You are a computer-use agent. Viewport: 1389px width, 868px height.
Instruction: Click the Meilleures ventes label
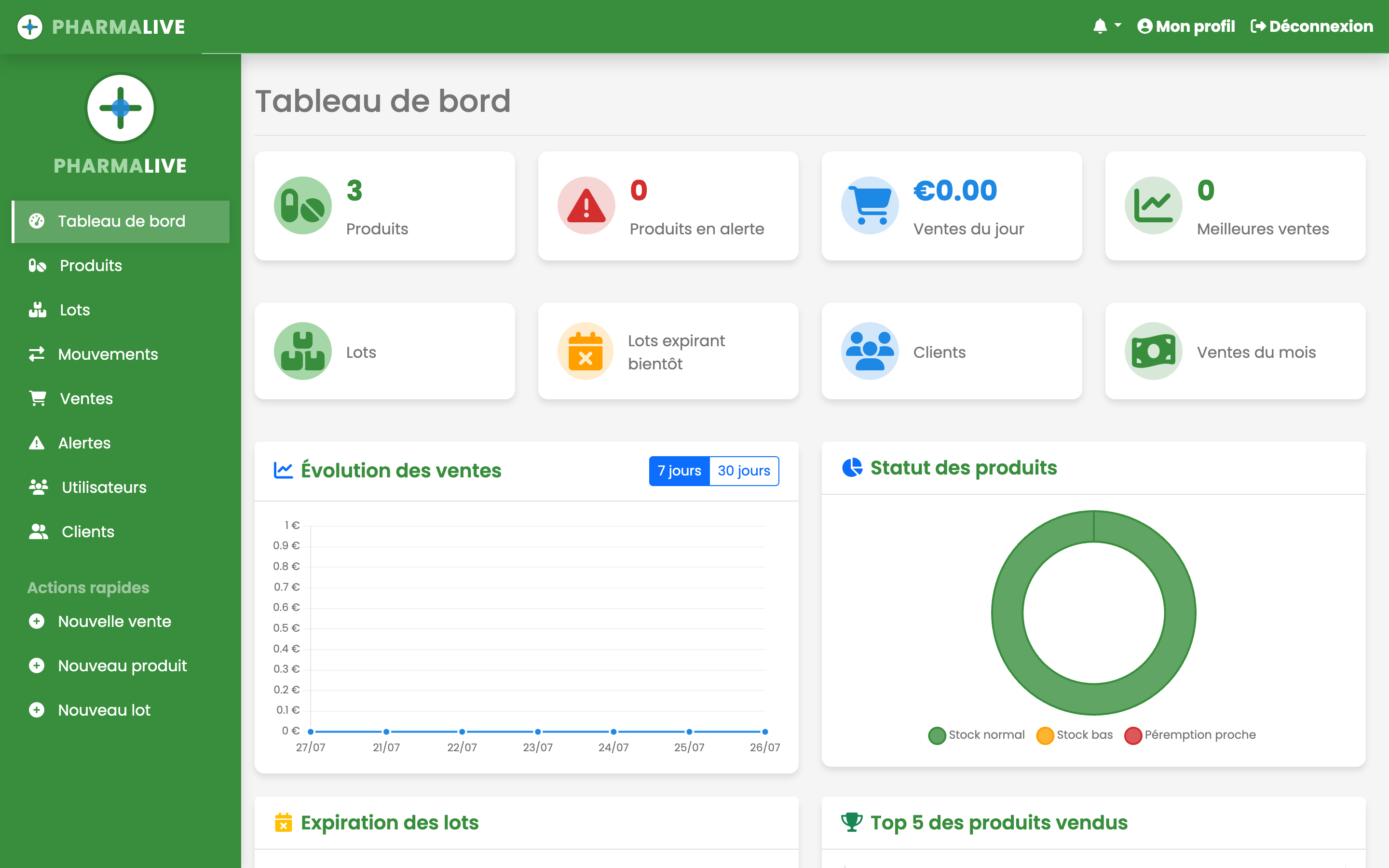pyautogui.click(x=1263, y=229)
